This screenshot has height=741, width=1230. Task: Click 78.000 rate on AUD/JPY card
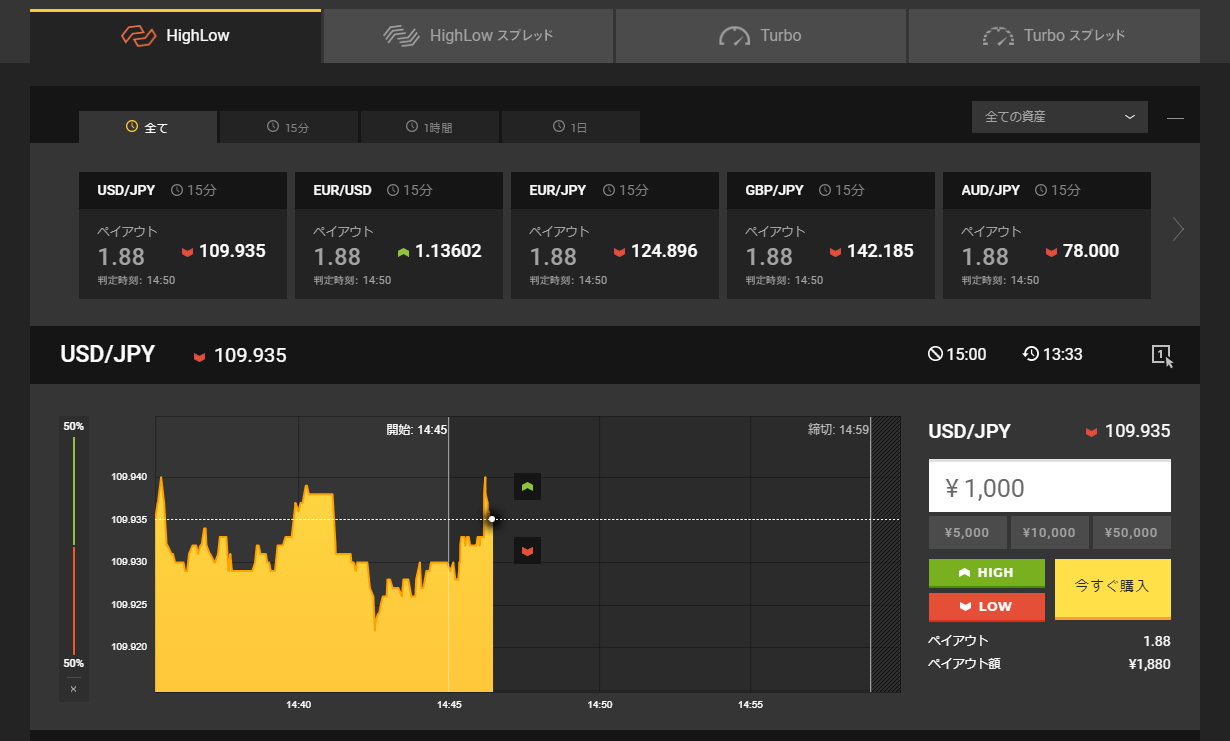click(x=1091, y=251)
